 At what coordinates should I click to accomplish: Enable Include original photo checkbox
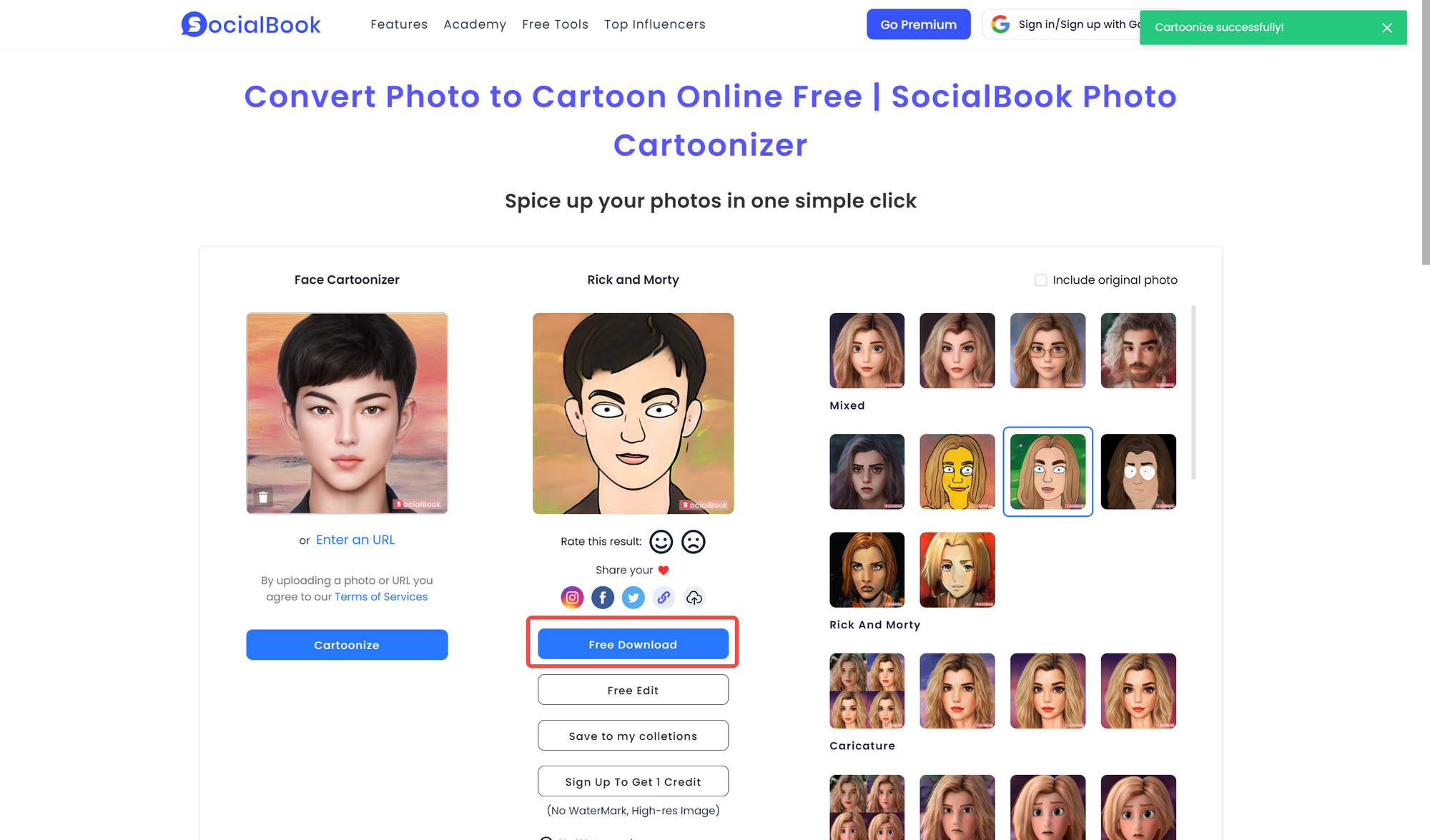1040,280
